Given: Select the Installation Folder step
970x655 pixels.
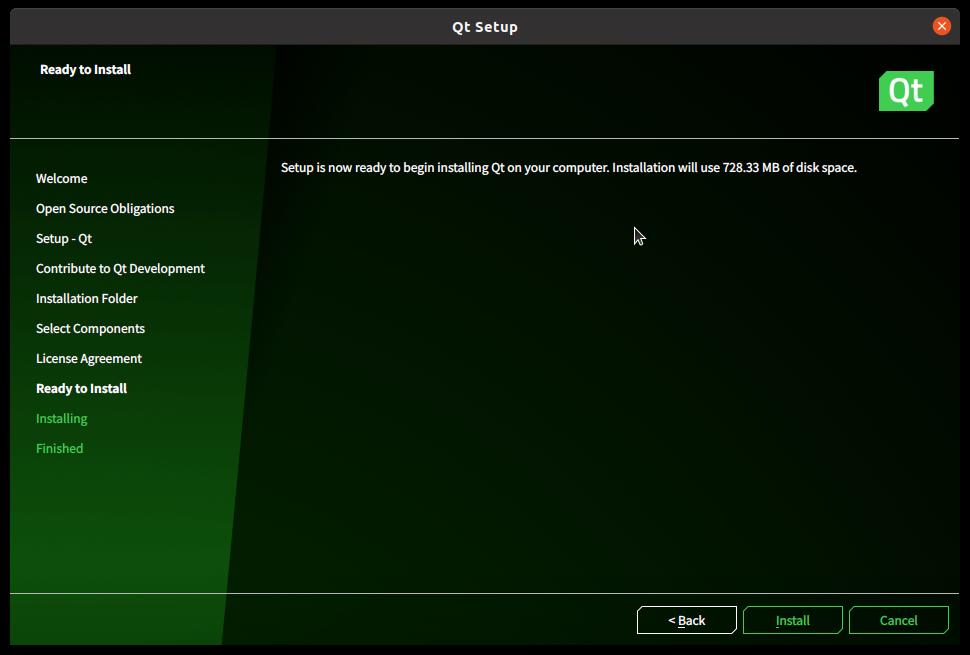Looking at the screenshot, I should coord(87,299).
